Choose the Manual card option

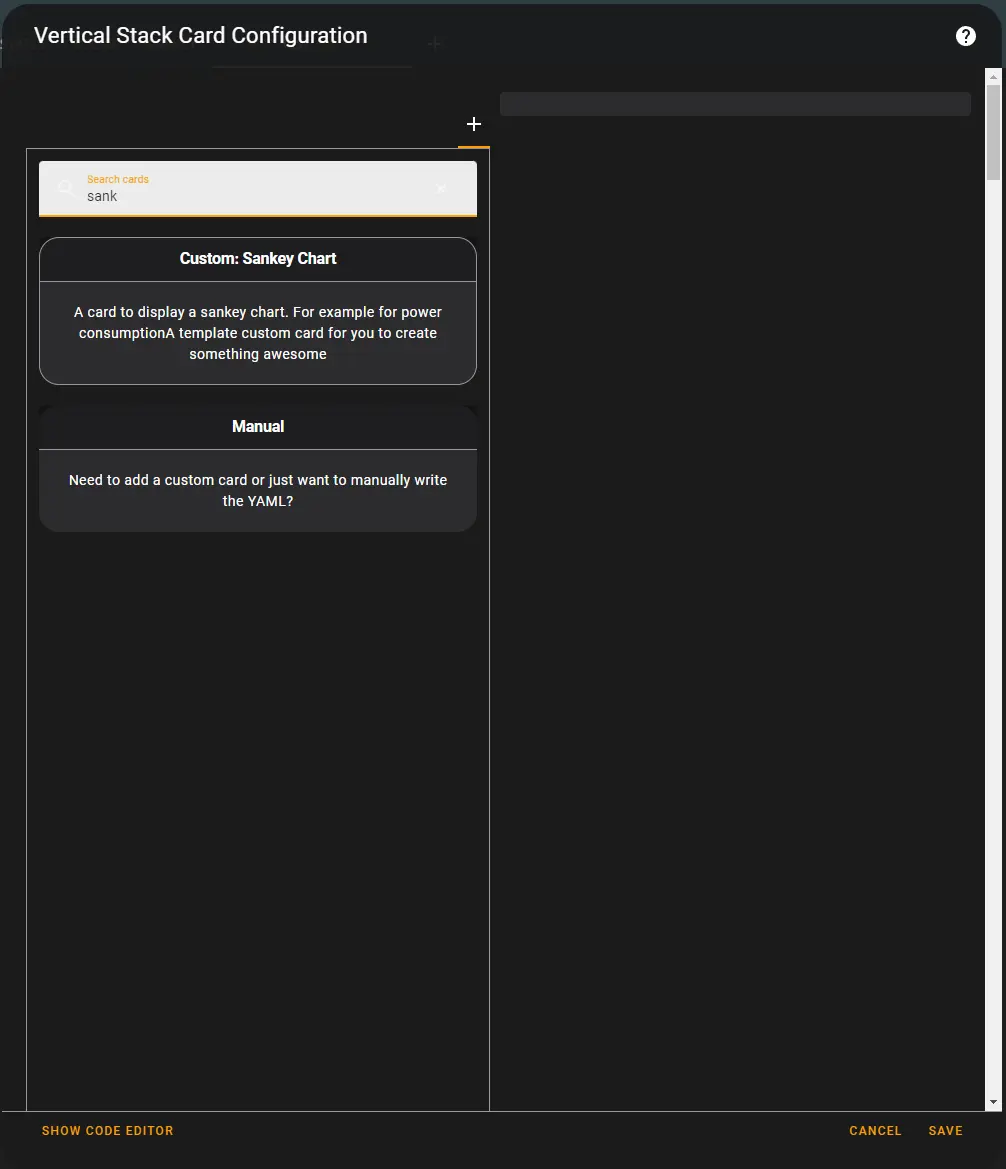[x=258, y=427]
